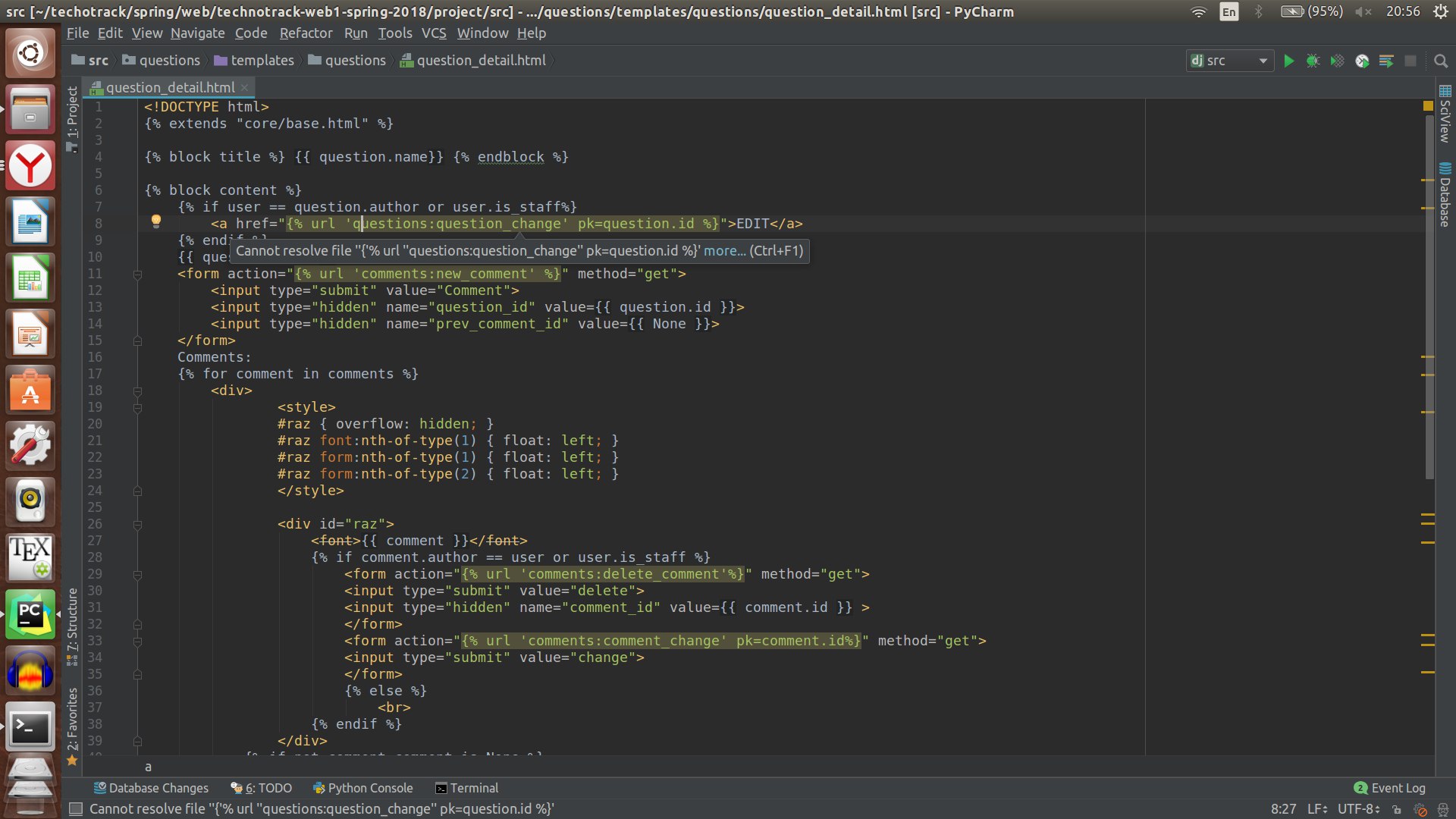Click the yellow intention lightbulb

click(x=155, y=221)
